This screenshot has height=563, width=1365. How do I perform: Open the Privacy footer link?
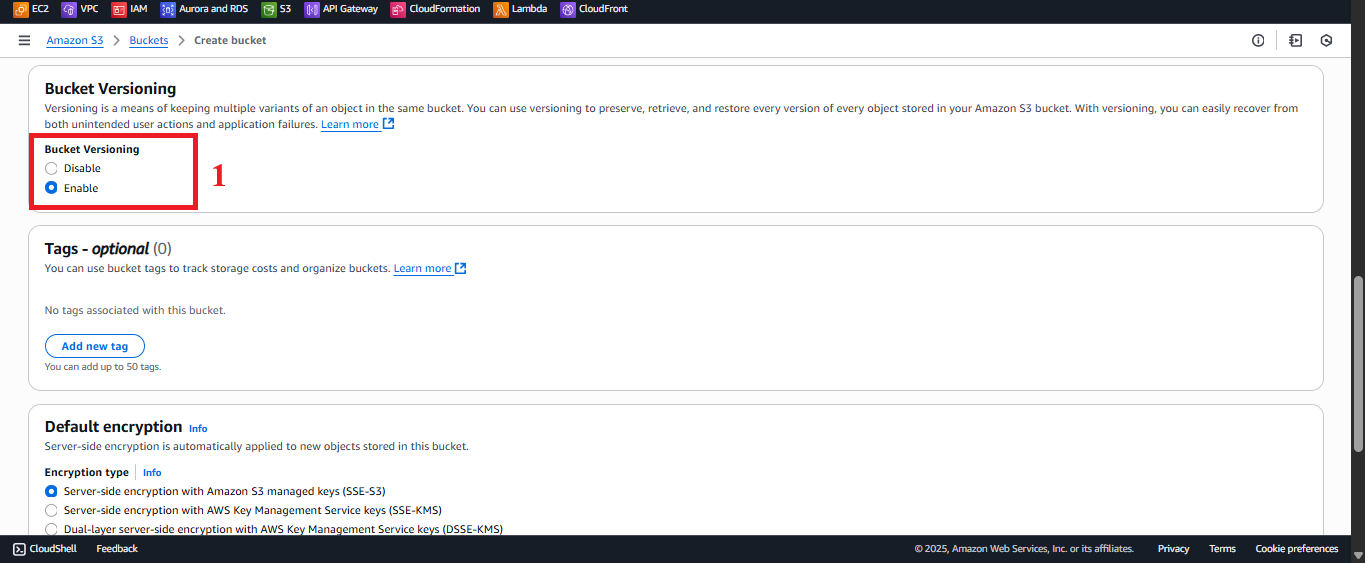point(1174,549)
